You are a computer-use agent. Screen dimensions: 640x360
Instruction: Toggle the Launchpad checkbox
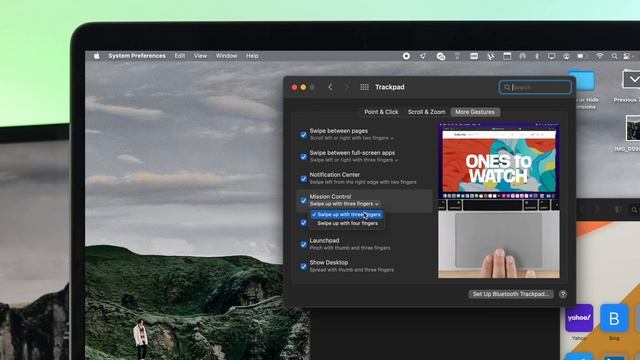[304, 244]
